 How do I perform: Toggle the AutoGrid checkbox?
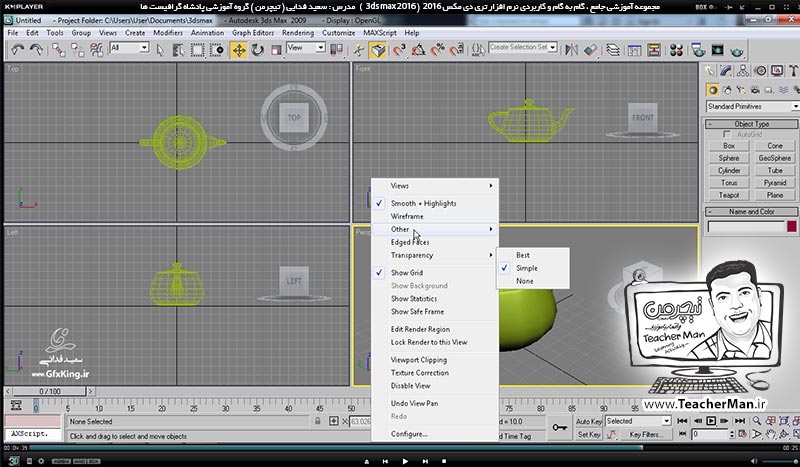(727, 134)
